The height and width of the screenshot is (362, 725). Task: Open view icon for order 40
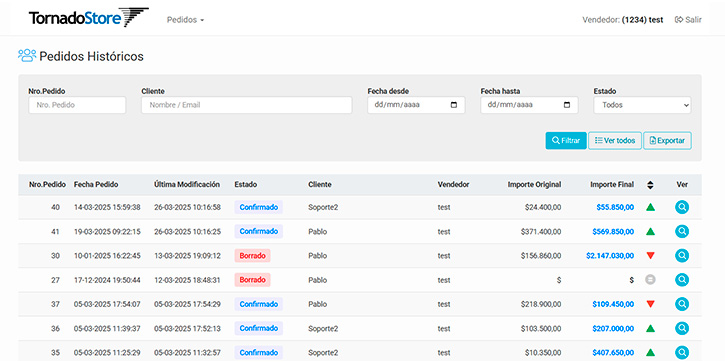tap(682, 207)
